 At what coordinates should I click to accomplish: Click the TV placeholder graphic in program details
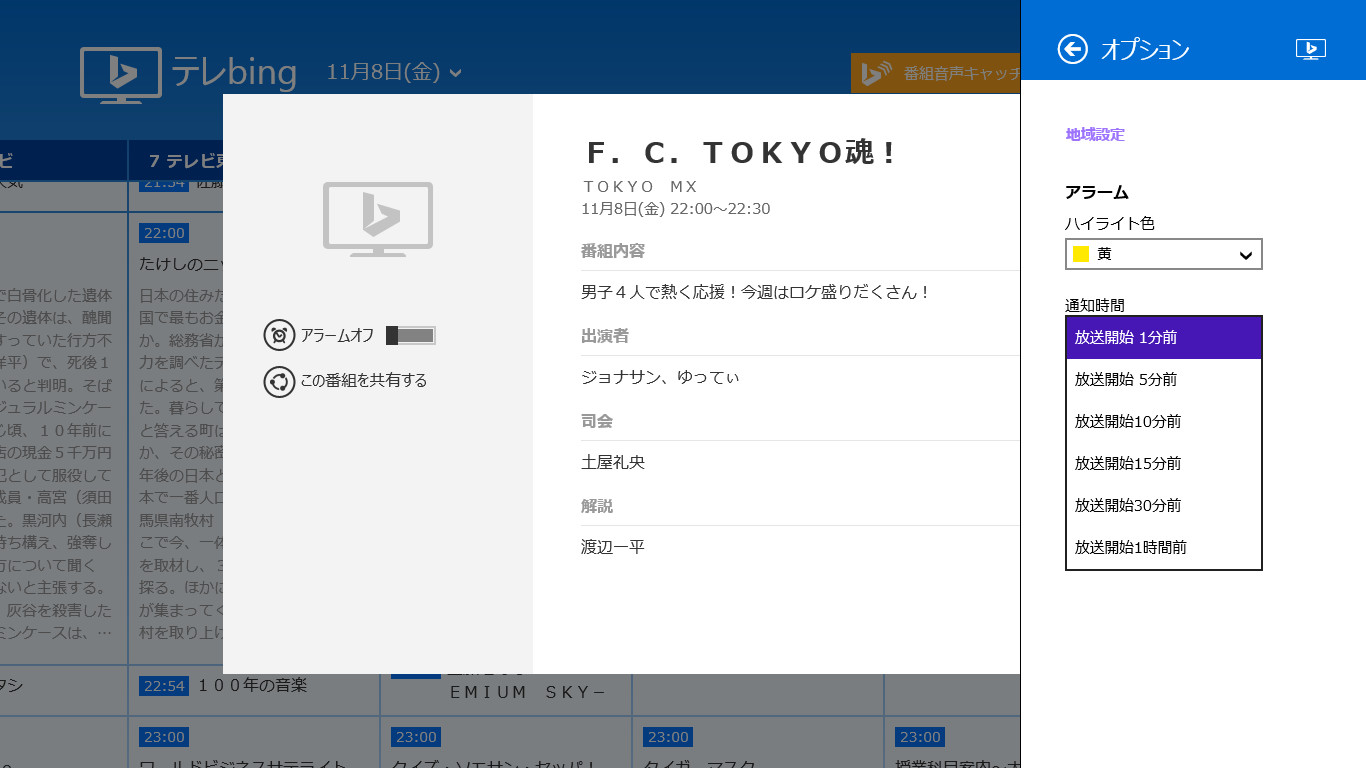377,218
